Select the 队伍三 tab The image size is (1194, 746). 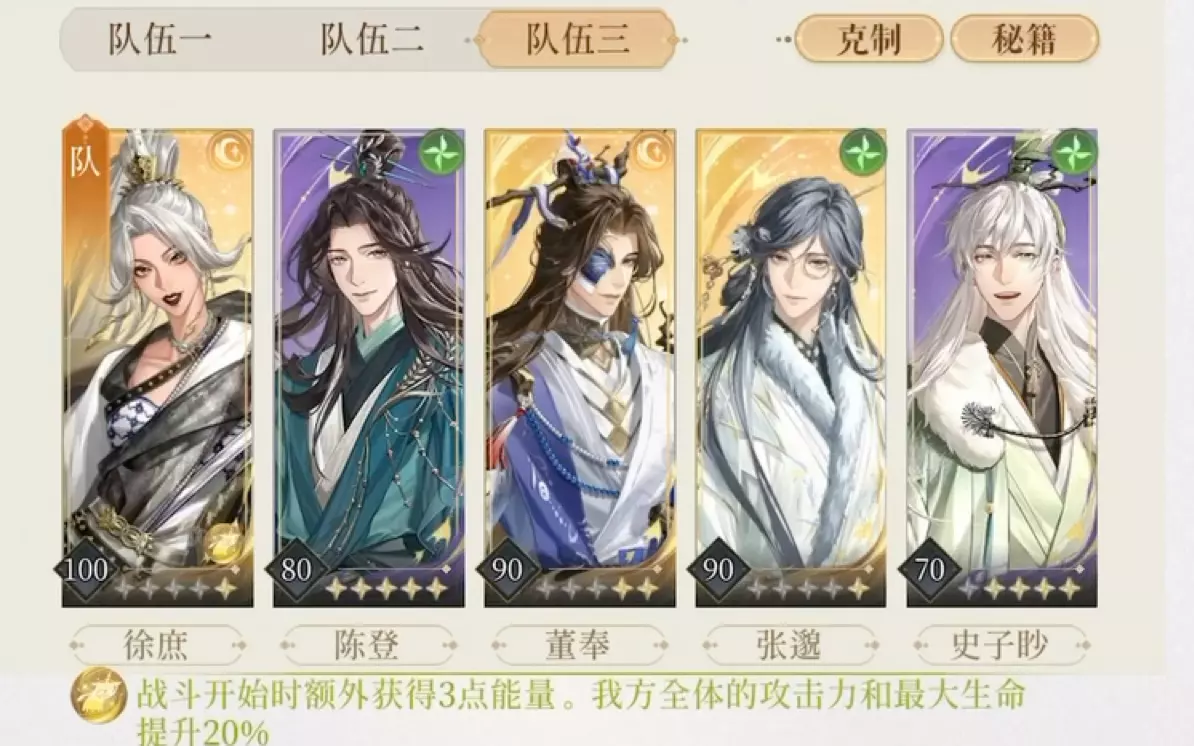(x=576, y=40)
